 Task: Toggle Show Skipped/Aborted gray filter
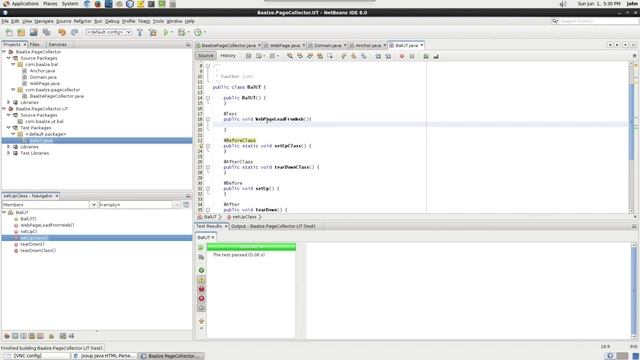201,308
